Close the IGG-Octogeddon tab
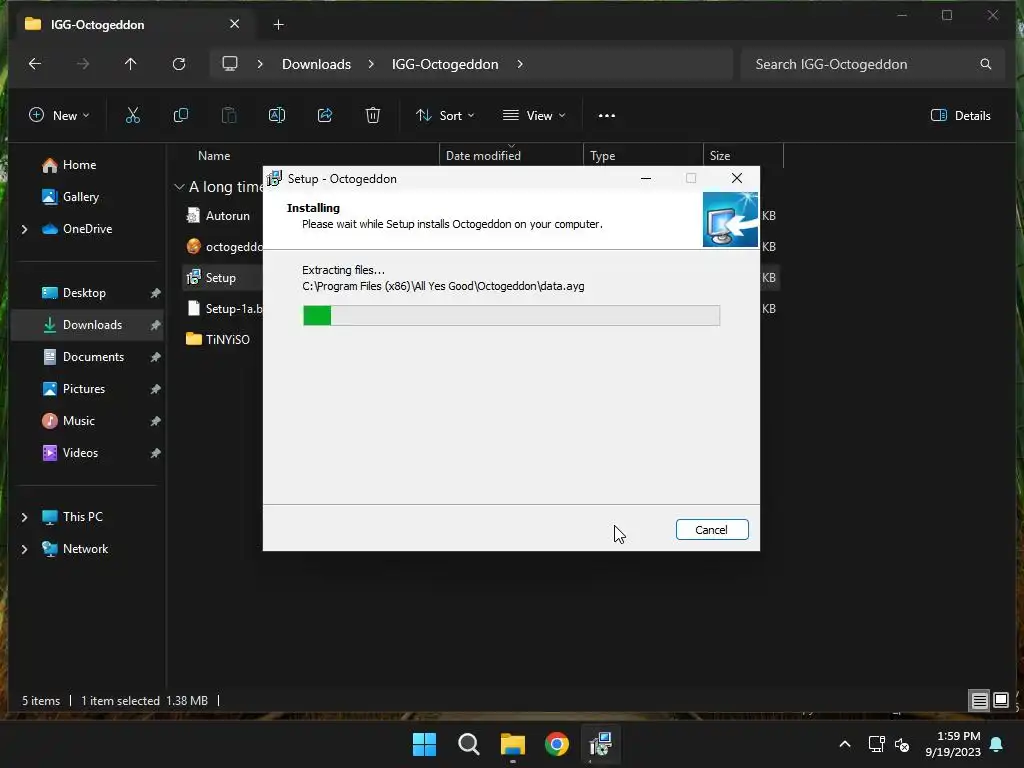1024x768 pixels. 234,24
